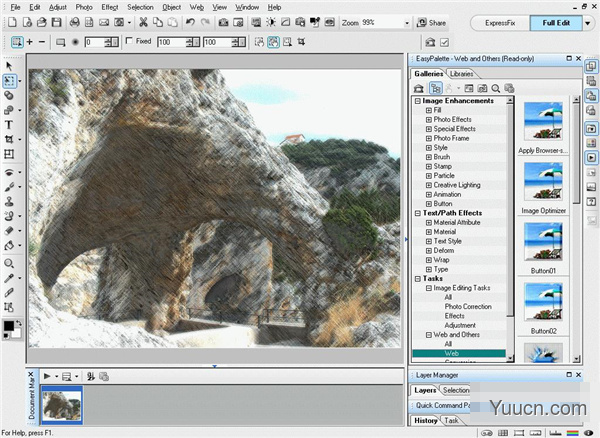Image resolution: width=600 pixels, height=438 pixels.
Task: Click the background white color swatch
Action: [x=16, y=334]
